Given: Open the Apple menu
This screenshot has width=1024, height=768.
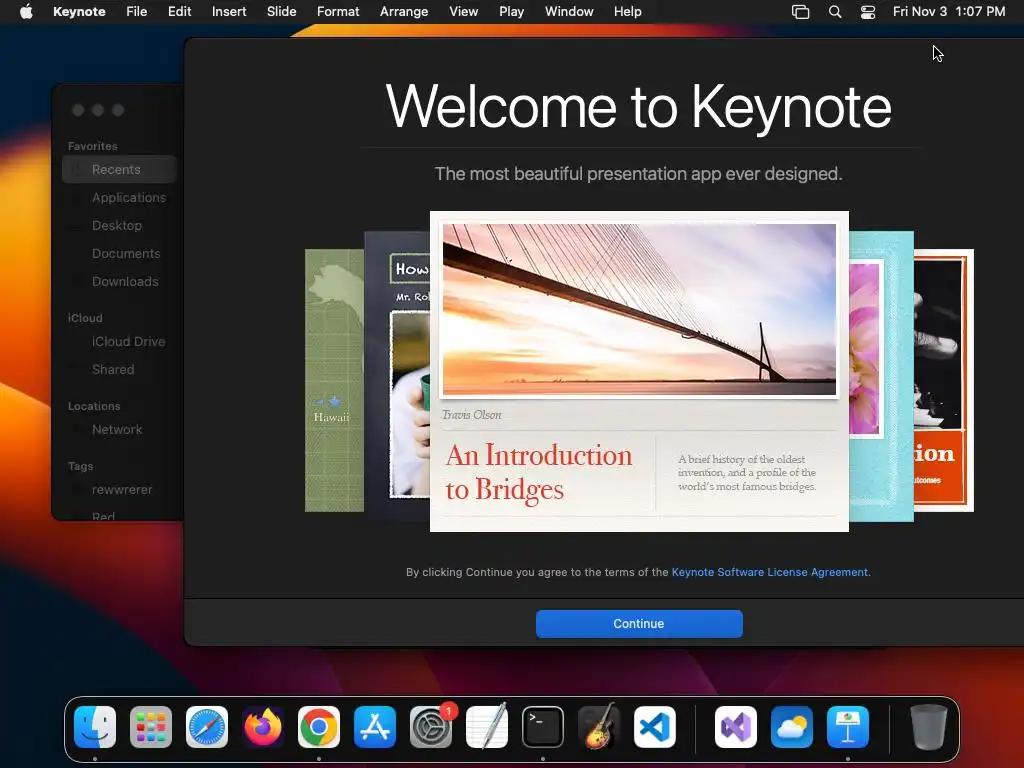Looking at the screenshot, I should click(26, 12).
